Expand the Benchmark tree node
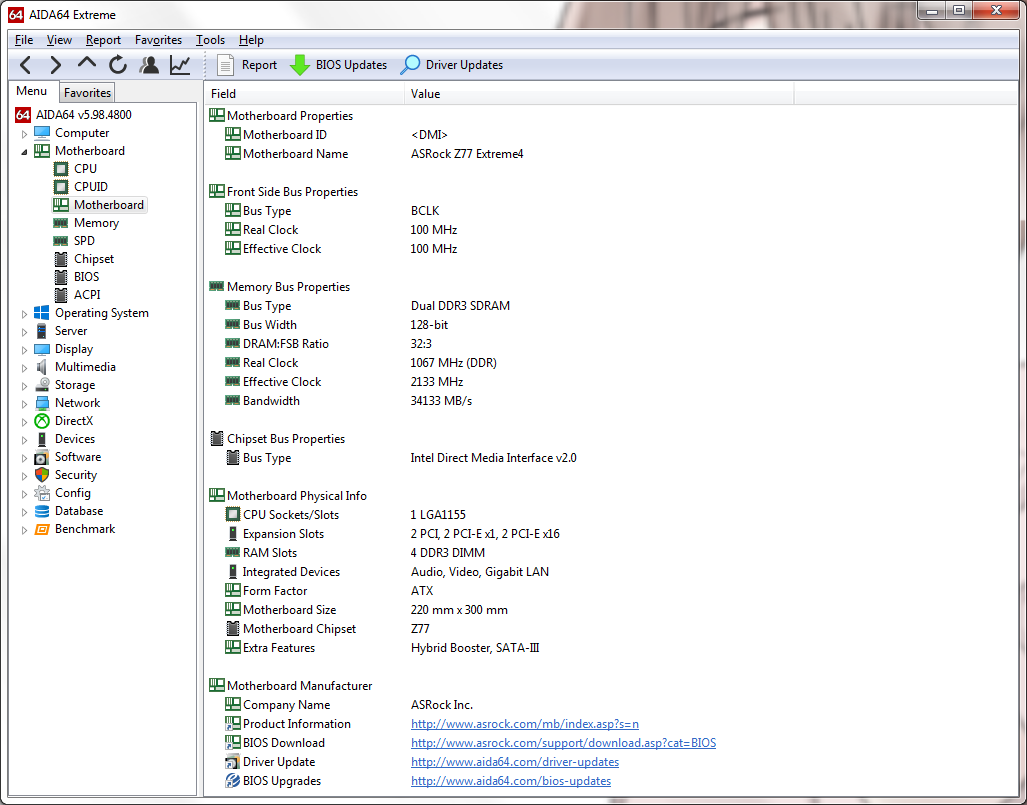 tap(24, 530)
